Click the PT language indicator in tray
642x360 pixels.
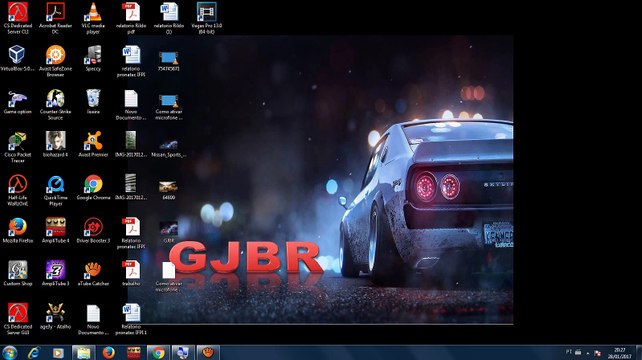(x=569, y=352)
